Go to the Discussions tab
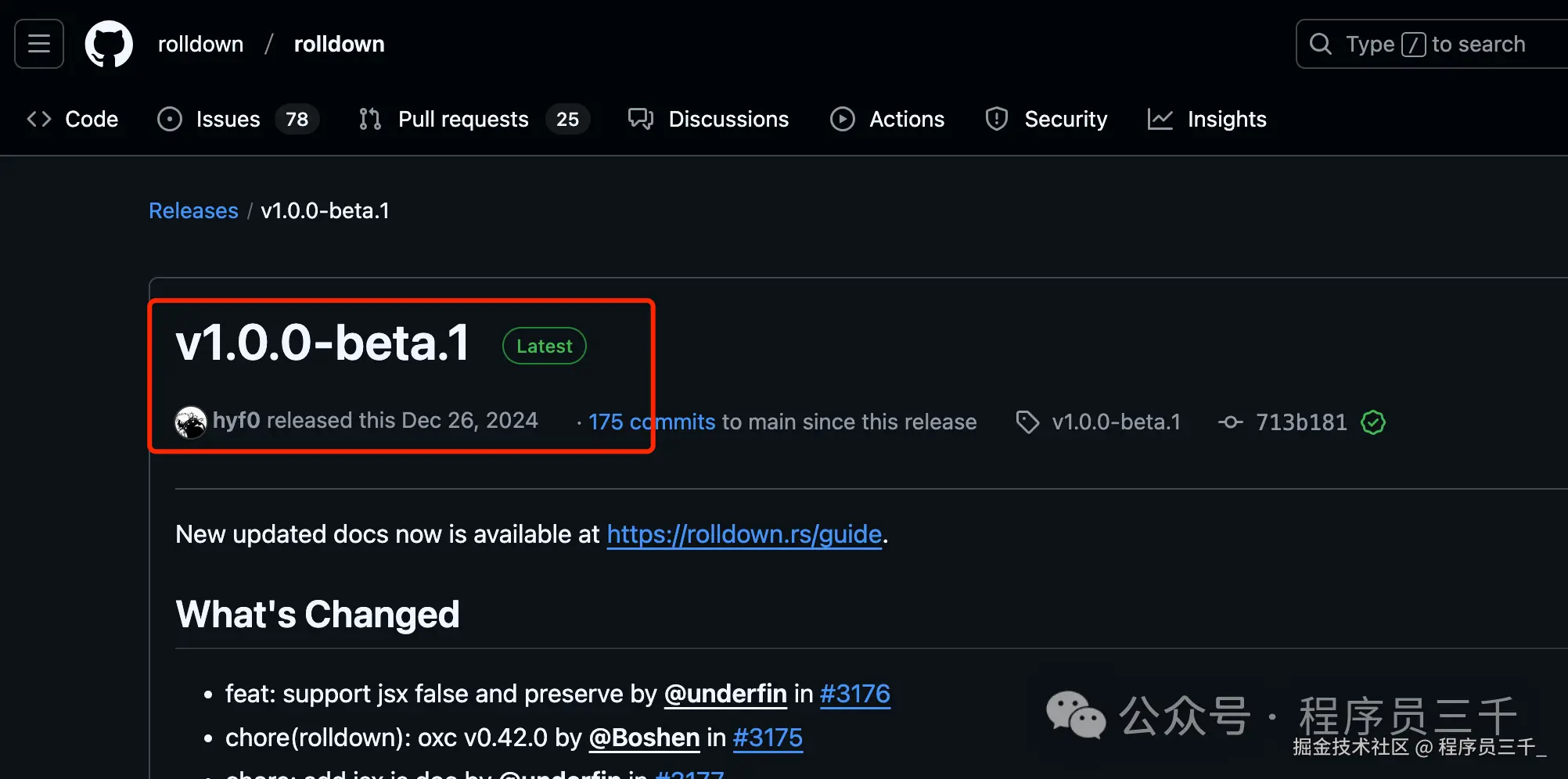The width and height of the screenshot is (1568, 779). click(x=728, y=119)
